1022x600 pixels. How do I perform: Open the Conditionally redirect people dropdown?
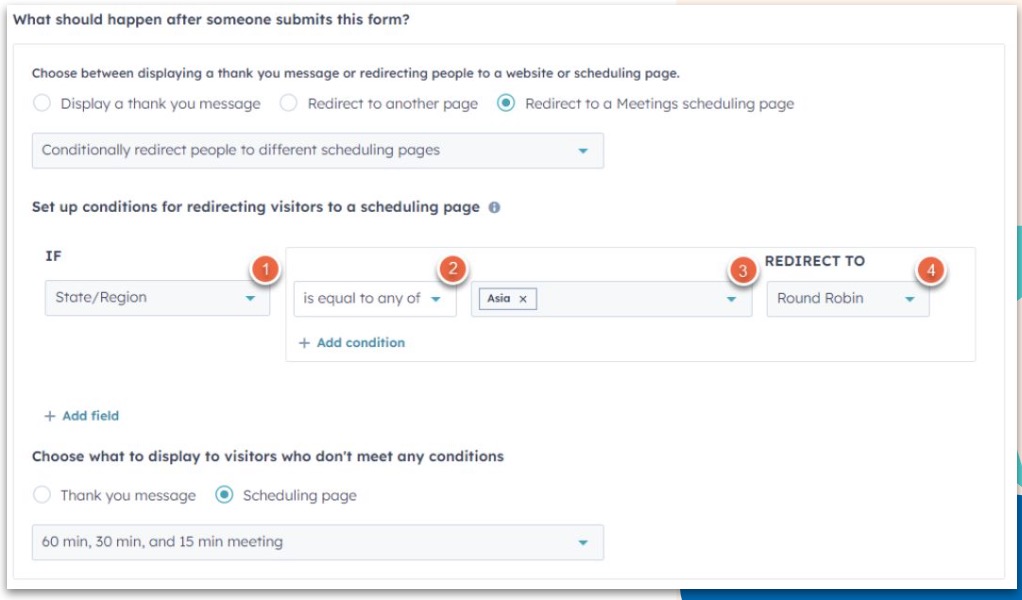click(317, 151)
